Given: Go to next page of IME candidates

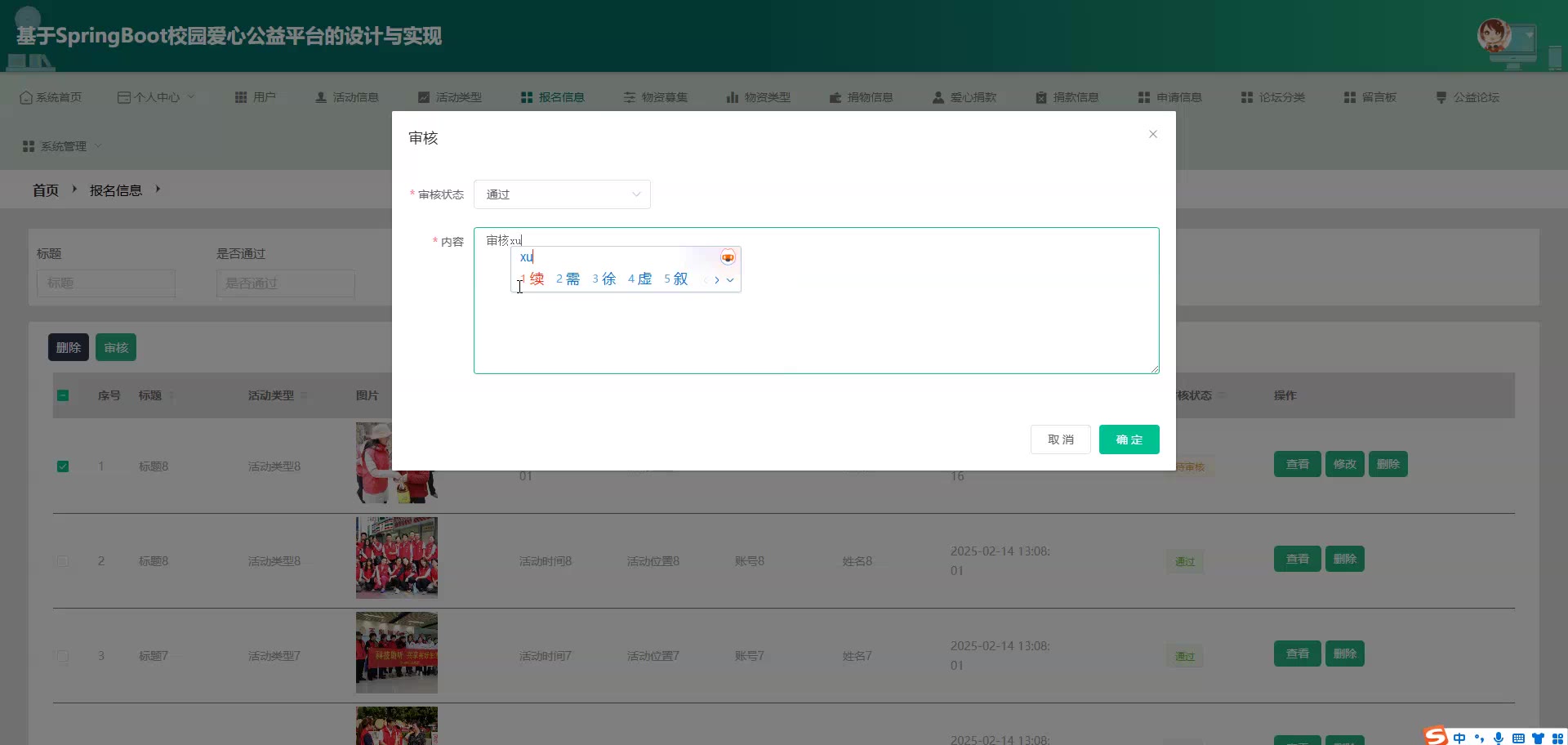Looking at the screenshot, I should click(717, 279).
